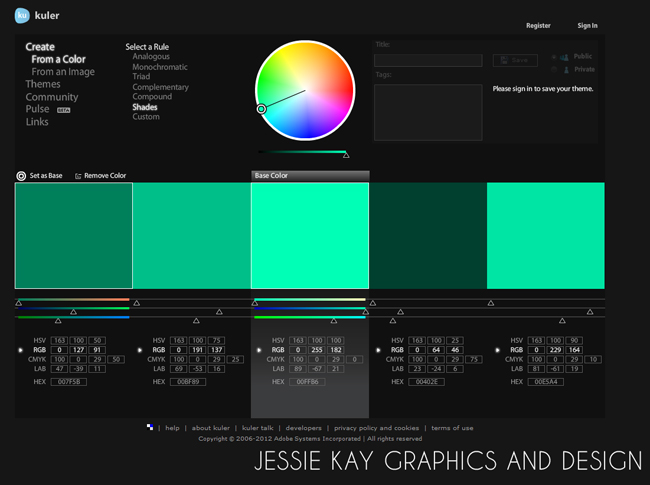Click the Private person icon
The image size is (650, 485).
pos(566,70)
